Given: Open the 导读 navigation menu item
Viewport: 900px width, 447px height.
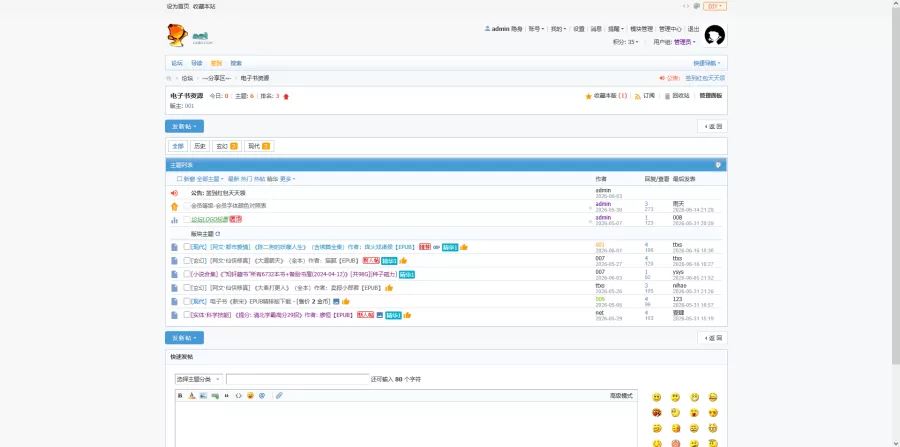Looking at the screenshot, I should [x=197, y=63].
